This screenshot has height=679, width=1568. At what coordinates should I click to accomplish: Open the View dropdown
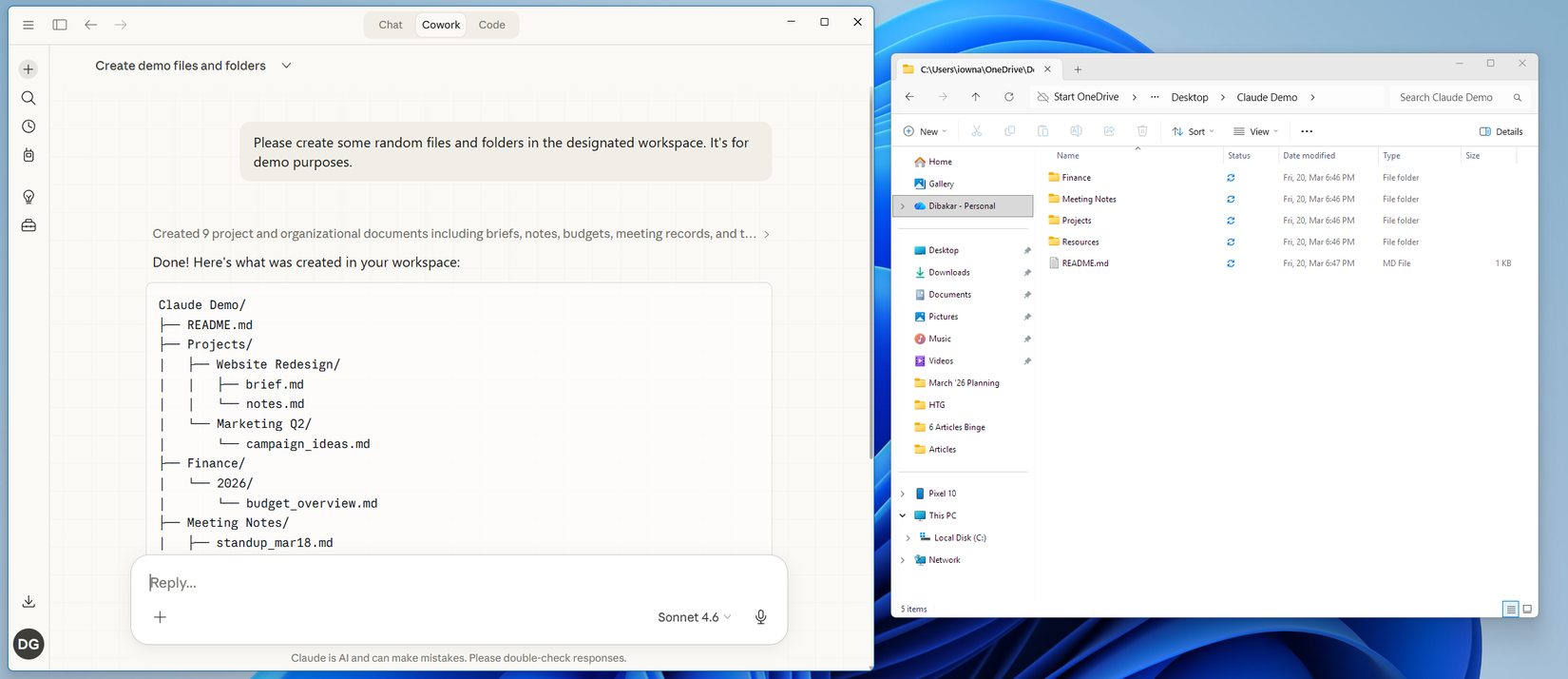(1255, 131)
